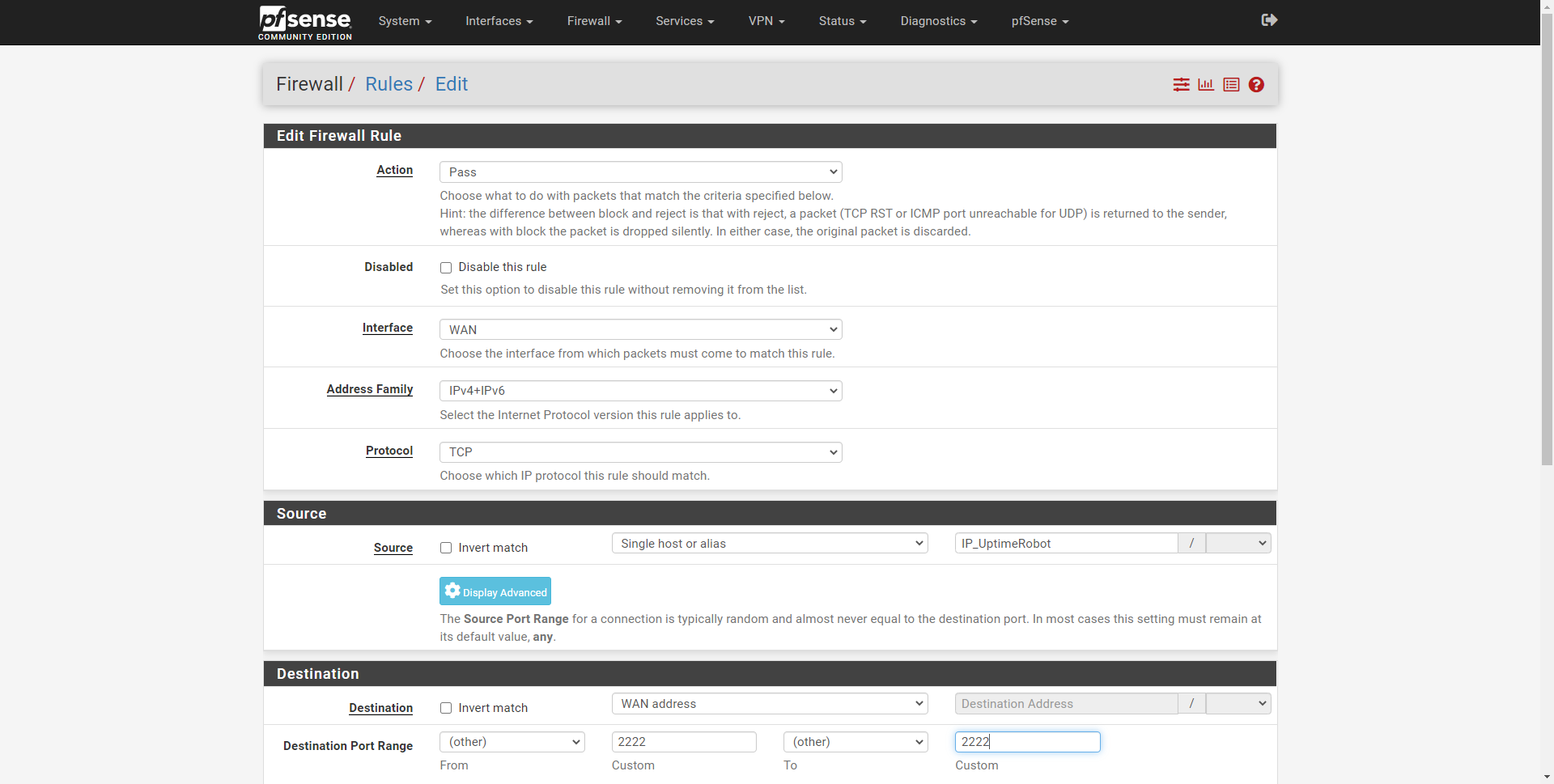Open the Services menu
The image size is (1554, 784).
[x=685, y=21]
